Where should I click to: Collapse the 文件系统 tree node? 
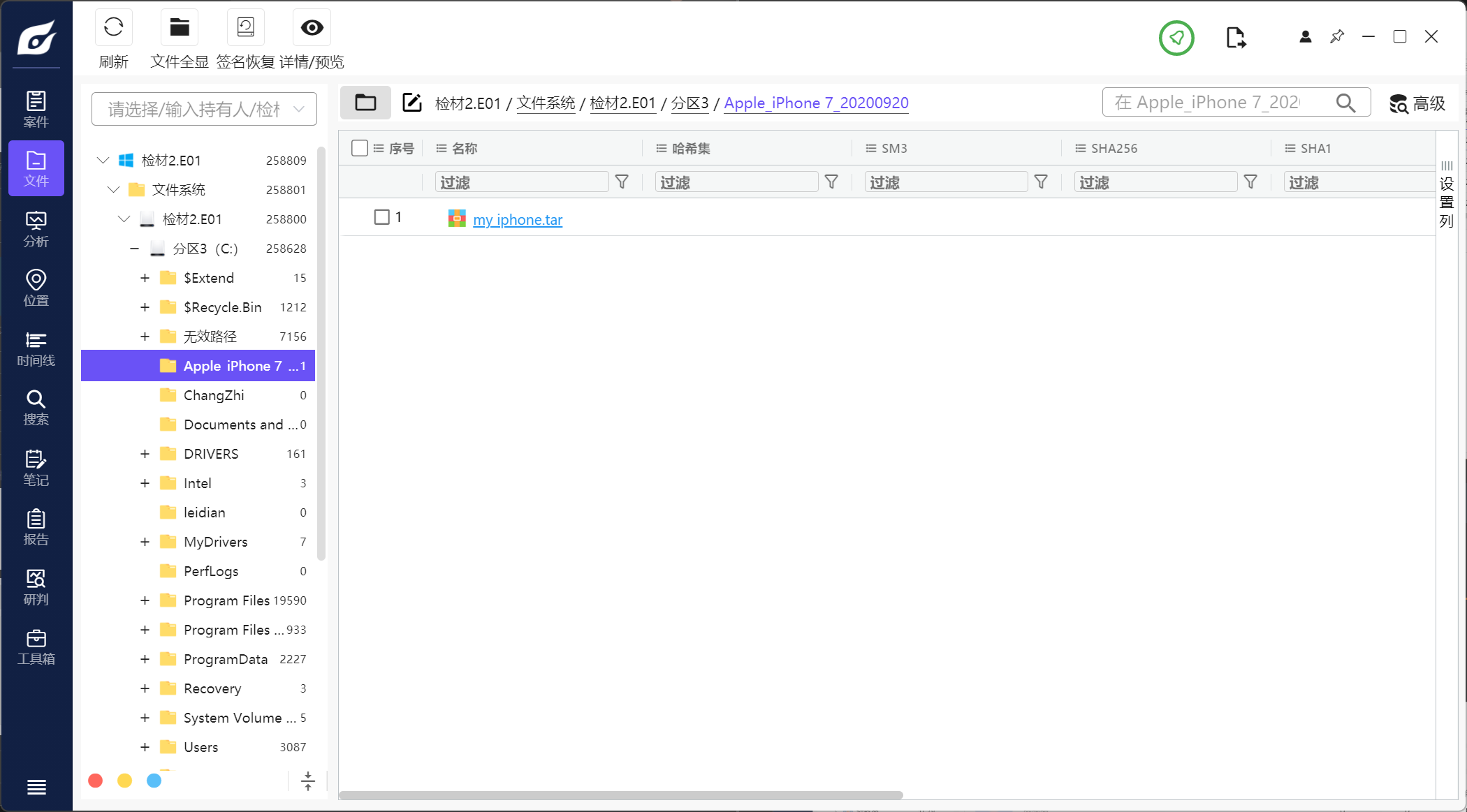tap(114, 190)
